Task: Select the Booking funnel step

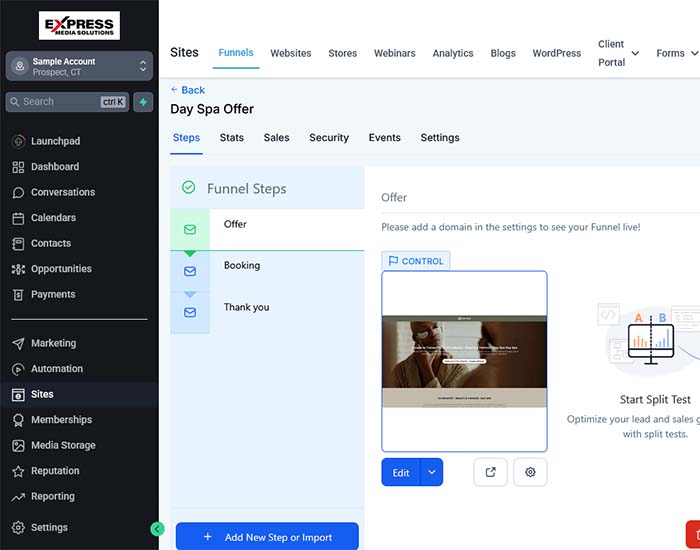Action: [267, 271]
